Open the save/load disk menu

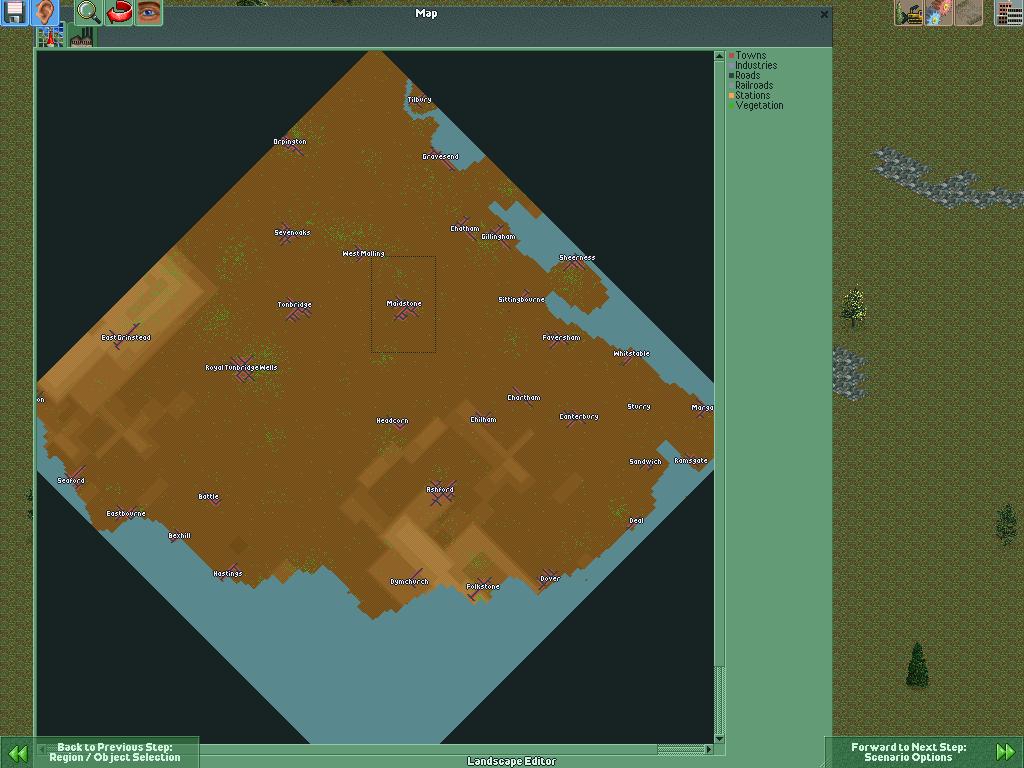click(14, 12)
